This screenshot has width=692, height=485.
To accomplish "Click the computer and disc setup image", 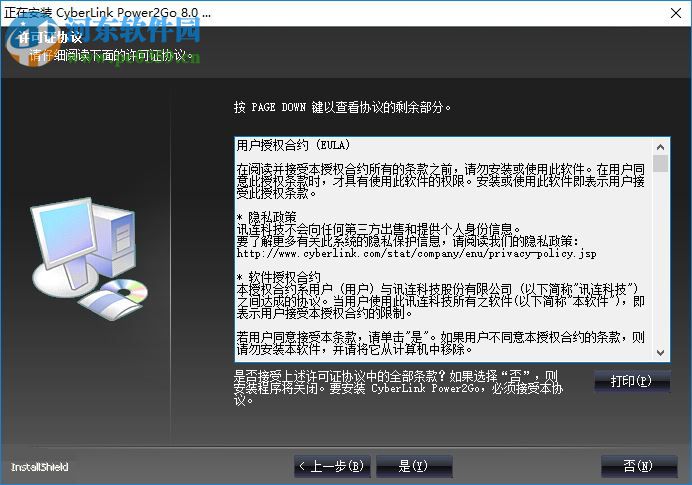I will pyautogui.click(x=90, y=257).
